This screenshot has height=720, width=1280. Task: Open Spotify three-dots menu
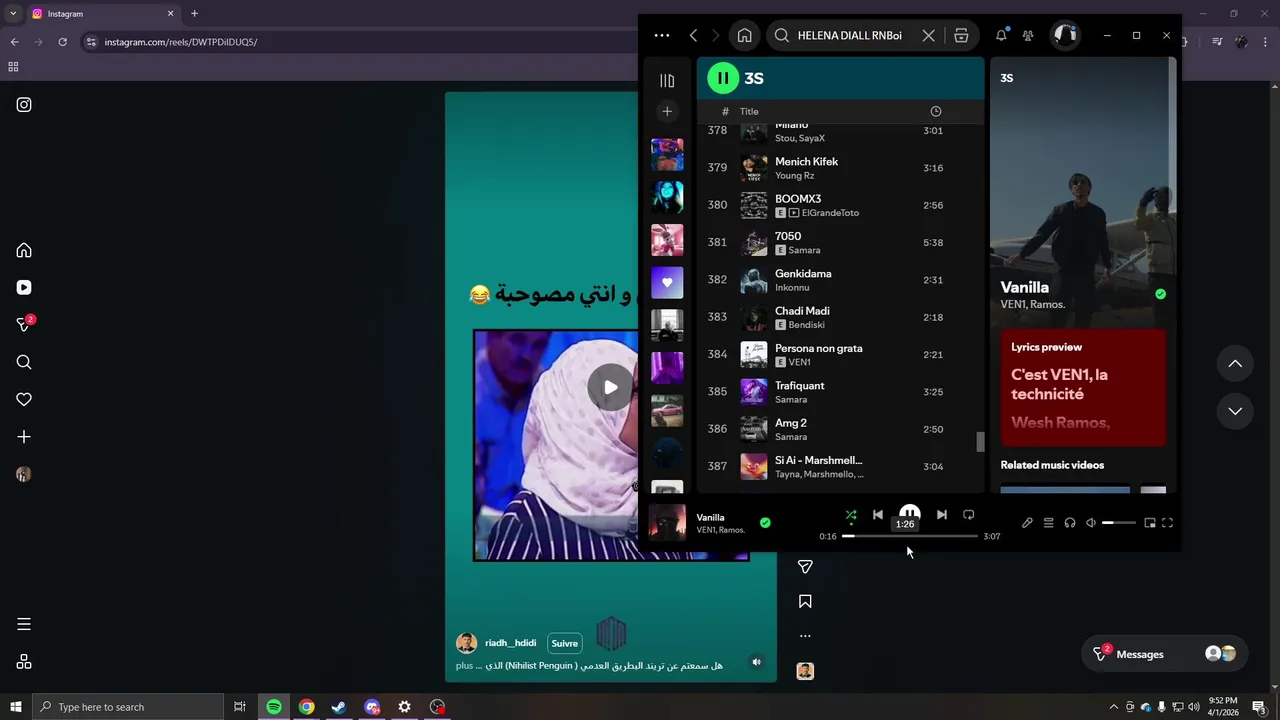(x=662, y=35)
